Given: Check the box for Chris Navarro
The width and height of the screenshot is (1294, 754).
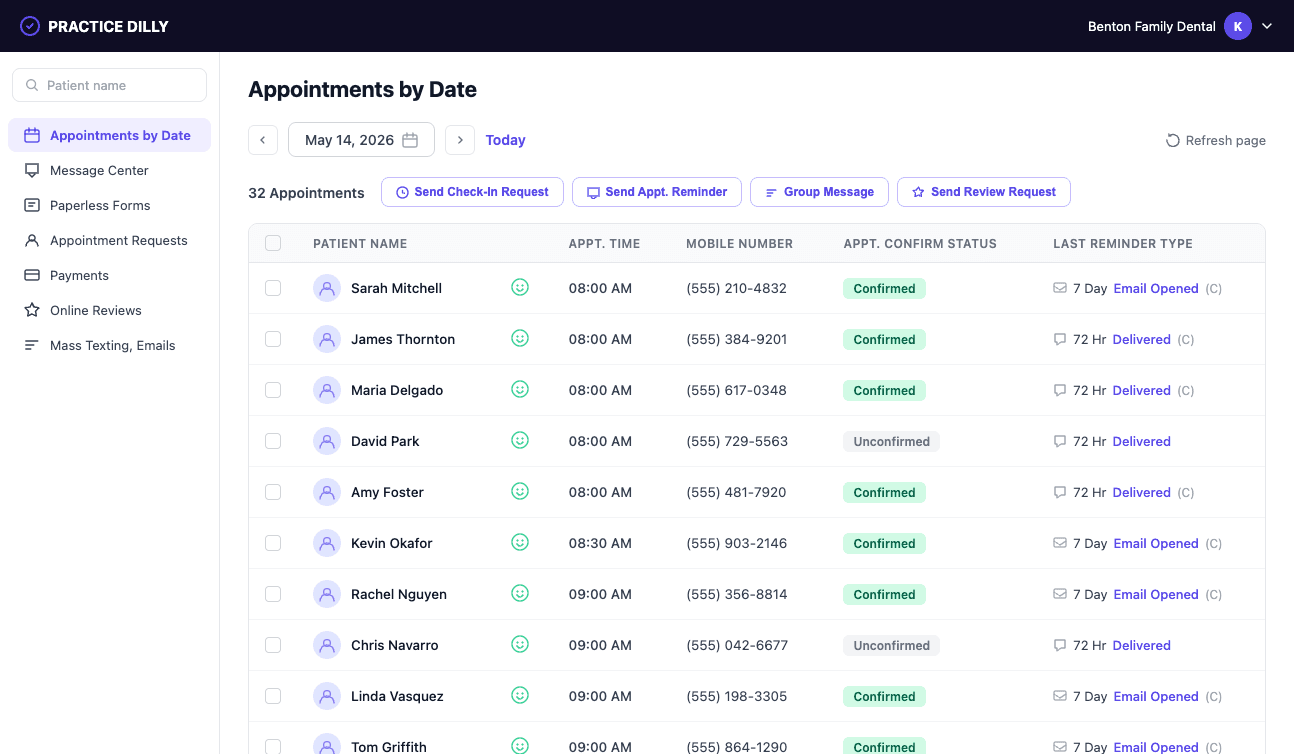Looking at the screenshot, I should coord(273,645).
